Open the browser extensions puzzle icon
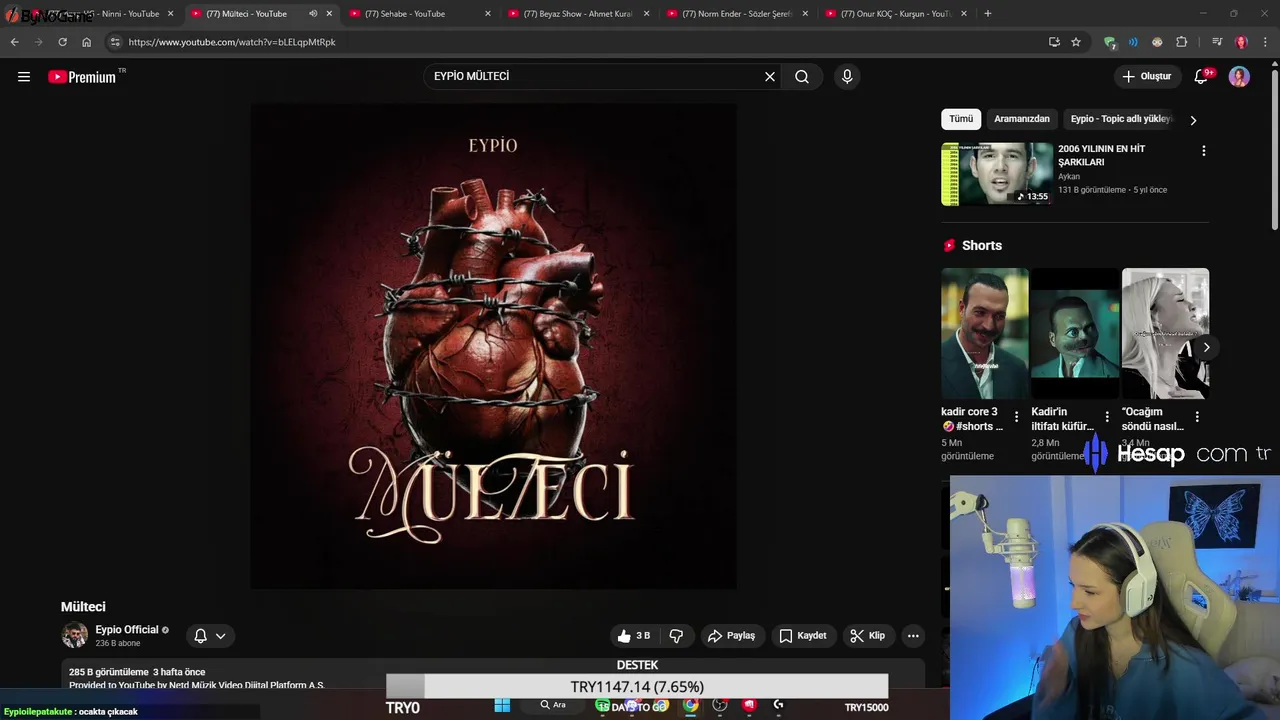 pyautogui.click(x=1181, y=42)
